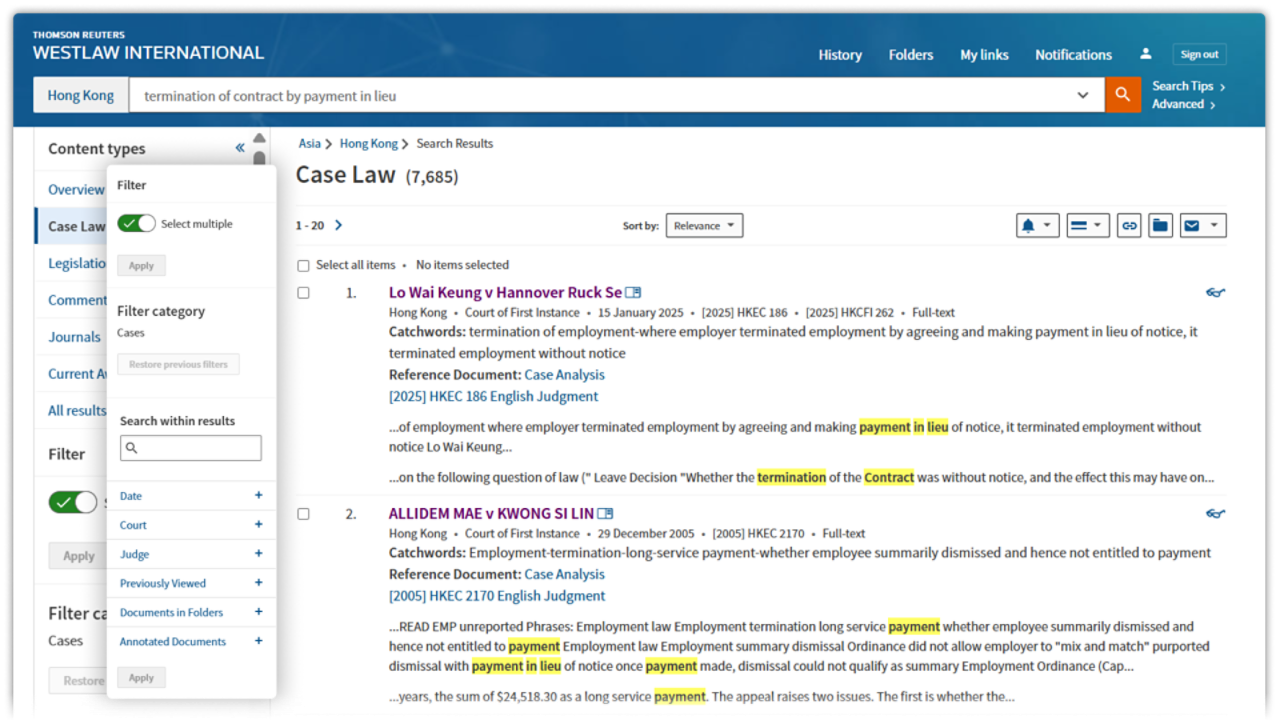Tick the checkbox for ALLIDEM MAE result

click(x=303, y=514)
